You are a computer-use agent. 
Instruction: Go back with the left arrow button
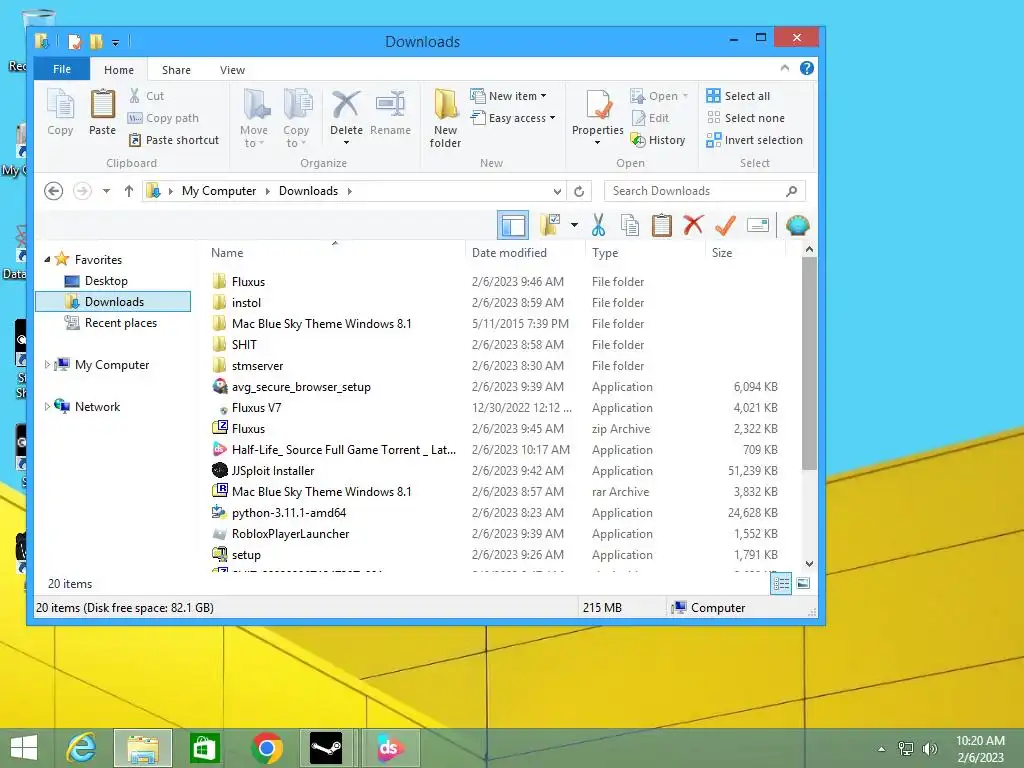point(54,191)
